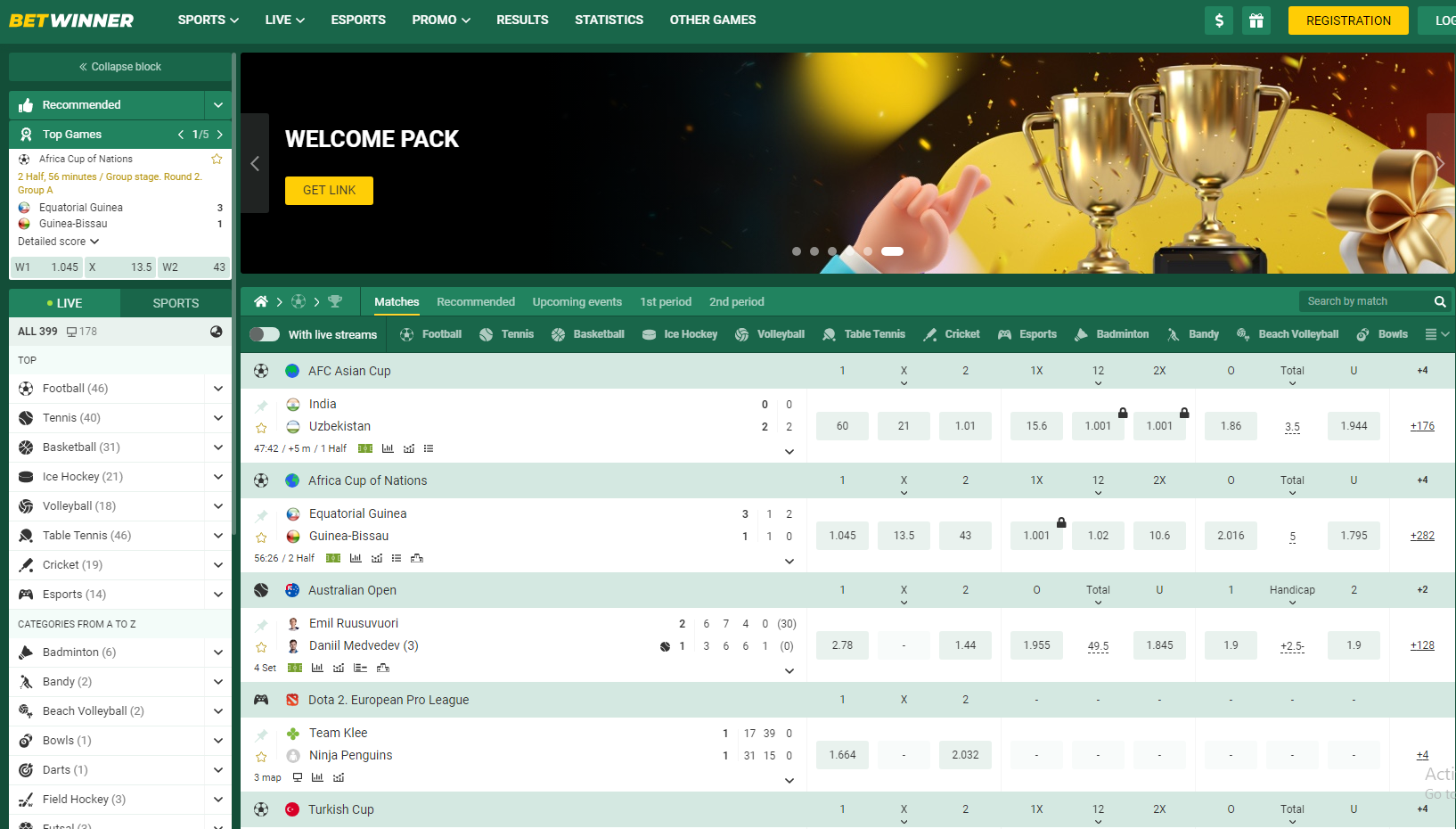Click the search magnifier icon
1456x829 pixels.
click(1440, 301)
